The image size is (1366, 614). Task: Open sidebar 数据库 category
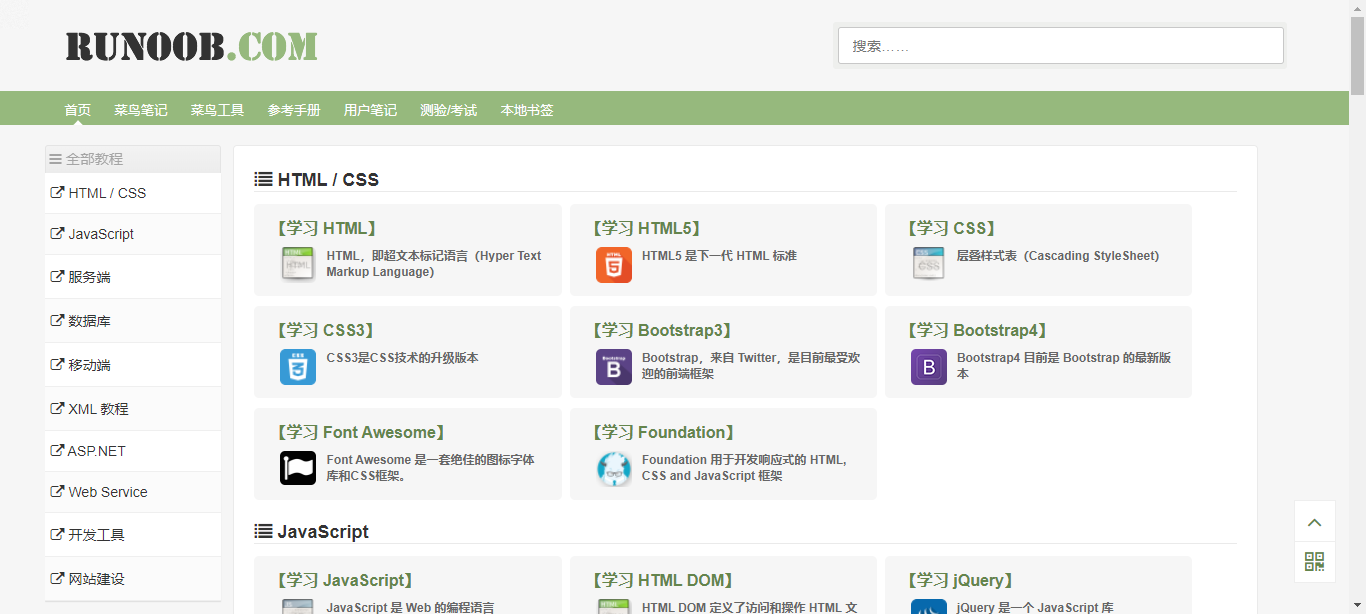pyautogui.click(x=133, y=321)
